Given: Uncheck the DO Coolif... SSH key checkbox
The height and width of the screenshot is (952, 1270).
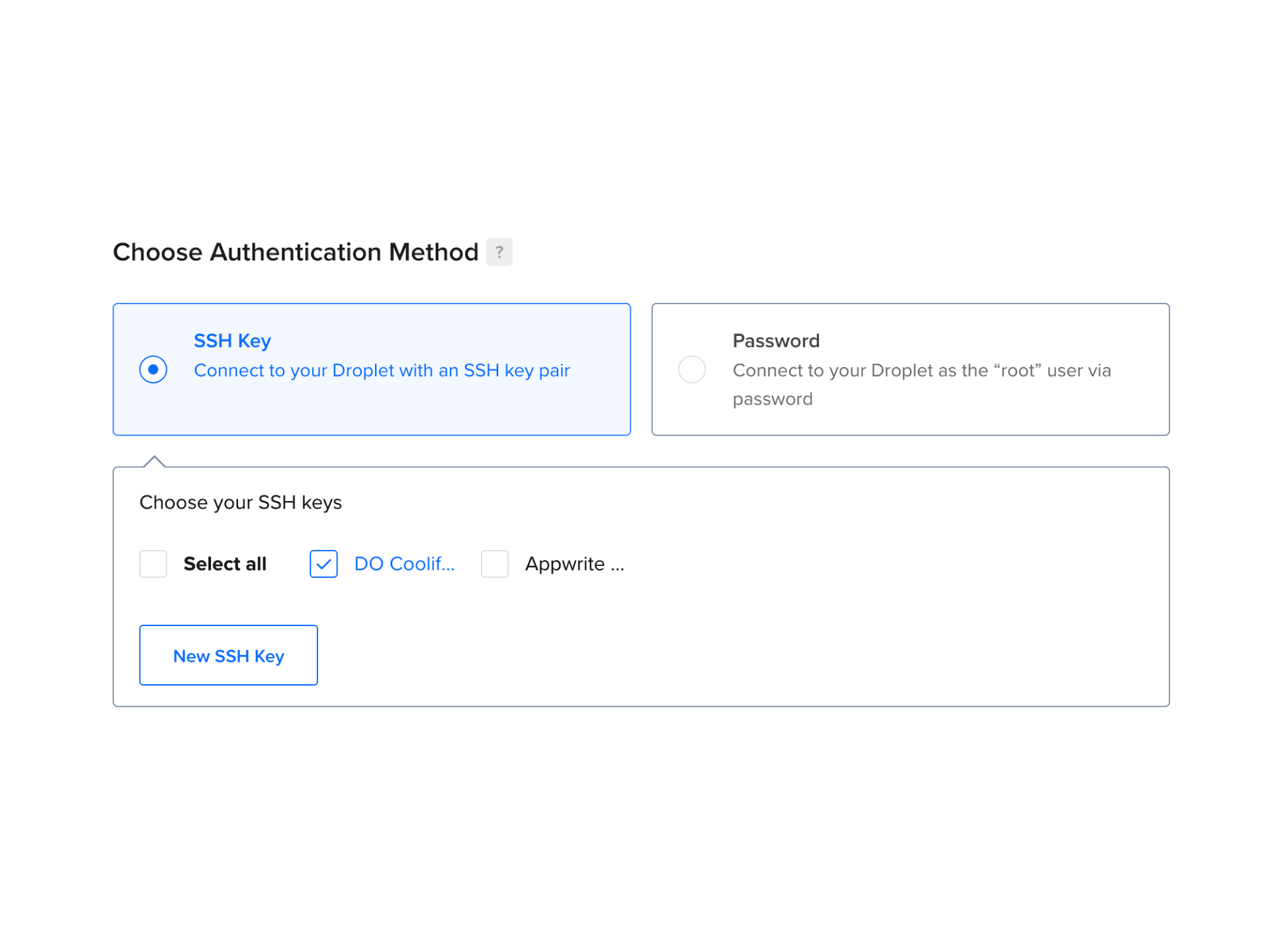Looking at the screenshot, I should 323,564.
